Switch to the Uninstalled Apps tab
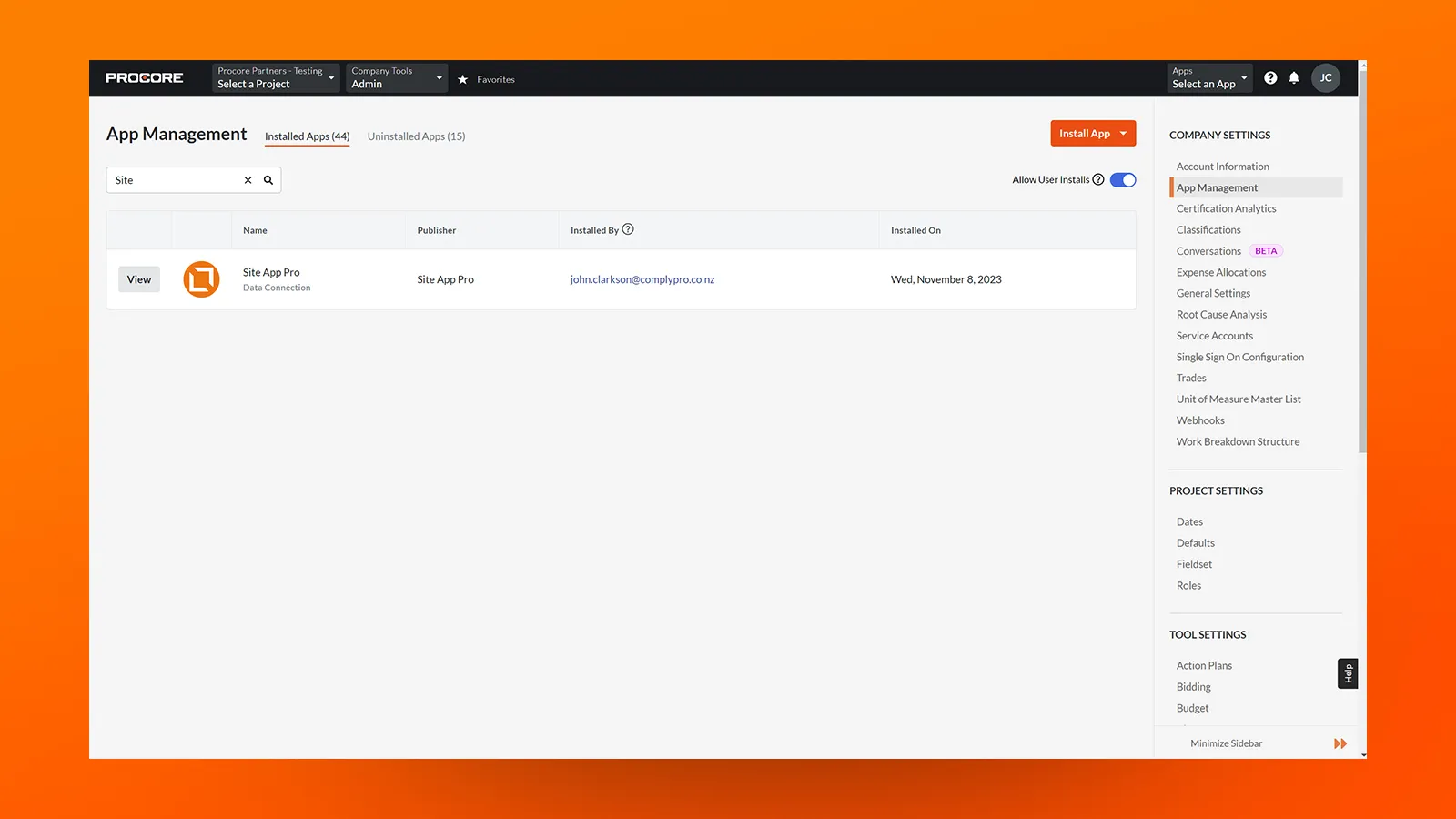Screen dimensions: 1456x819 416,136
